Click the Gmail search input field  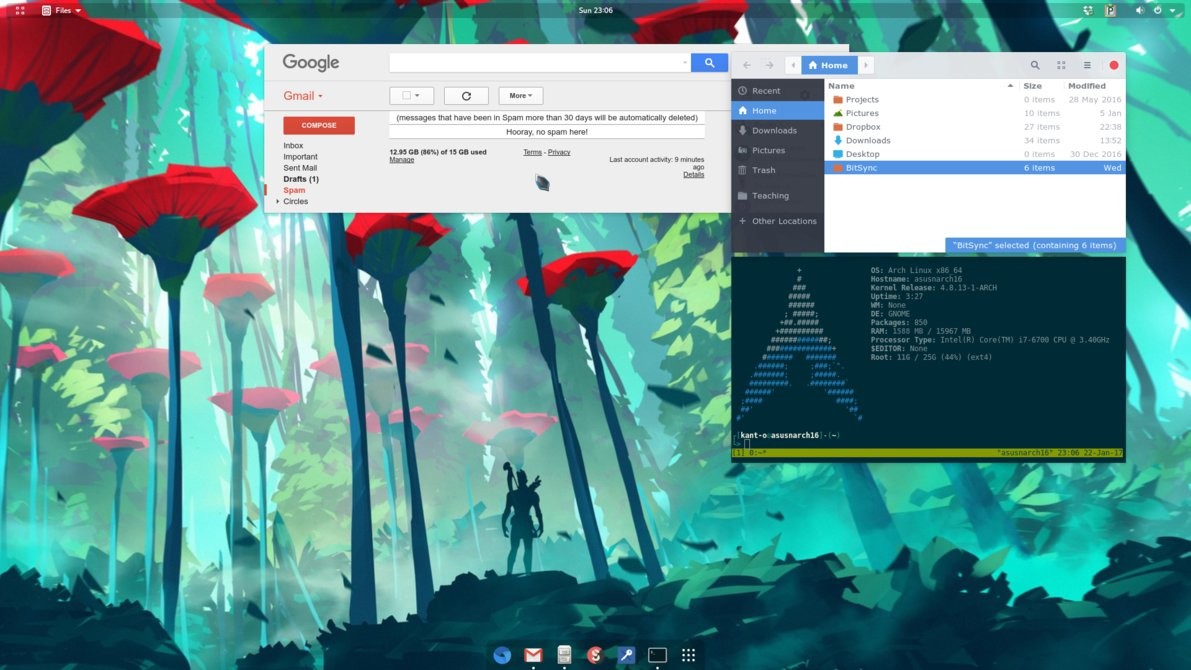535,63
